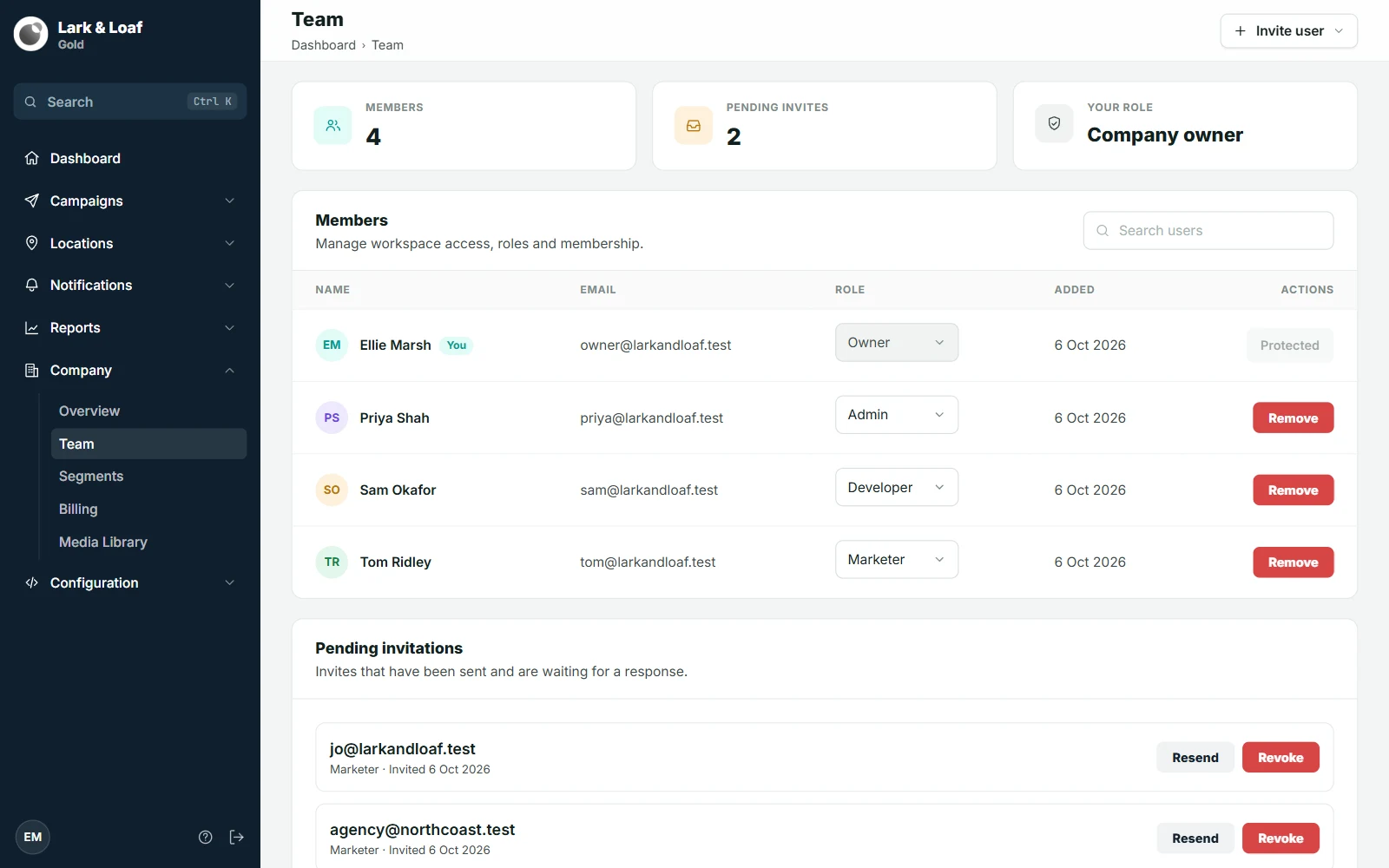This screenshot has width=1389, height=868.
Task: Click the Dashboard home icon
Action: (x=32, y=158)
